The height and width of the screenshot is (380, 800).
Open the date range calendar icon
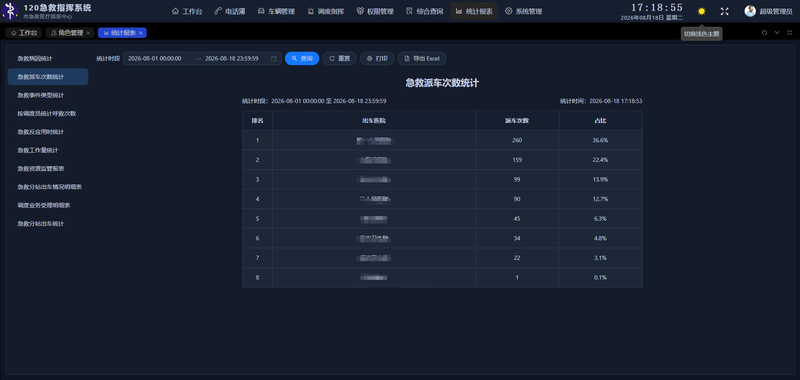click(x=273, y=59)
